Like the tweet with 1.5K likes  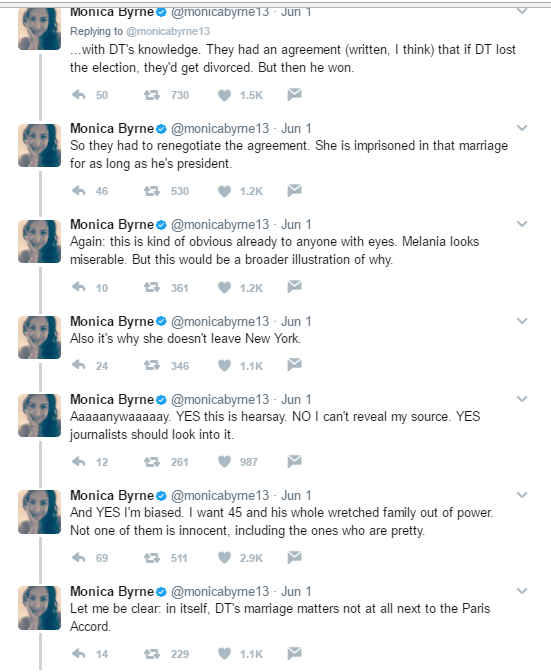click(x=225, y=95)
